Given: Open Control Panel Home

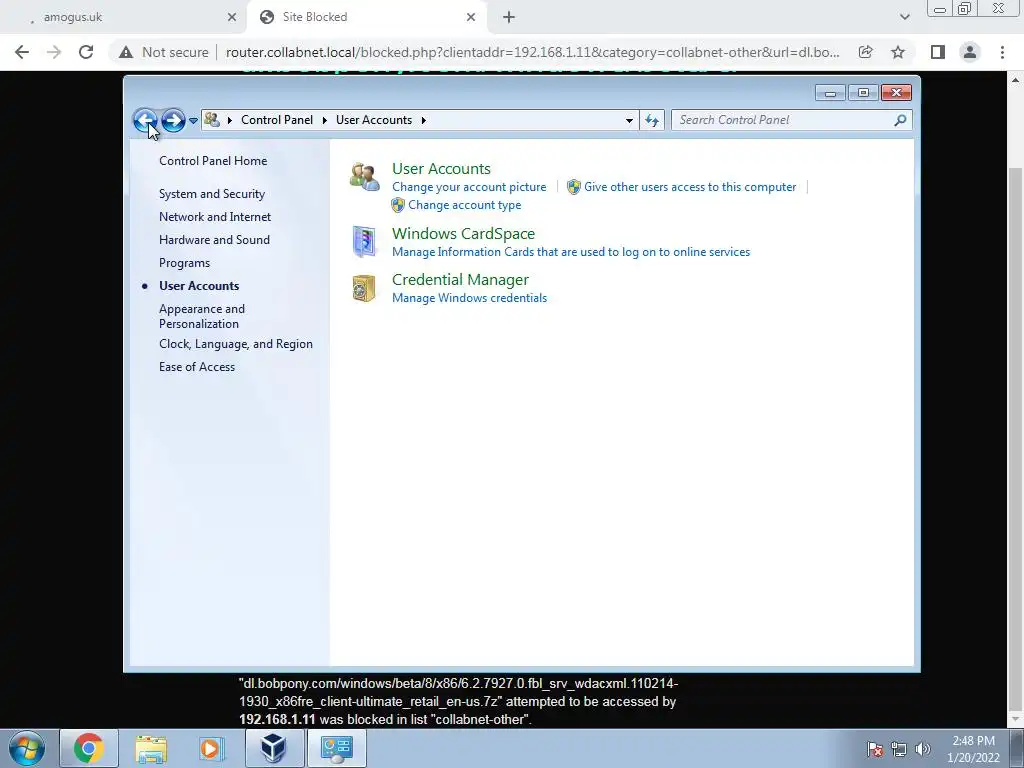Looking at the screenshot, I should tap(213, 161).
